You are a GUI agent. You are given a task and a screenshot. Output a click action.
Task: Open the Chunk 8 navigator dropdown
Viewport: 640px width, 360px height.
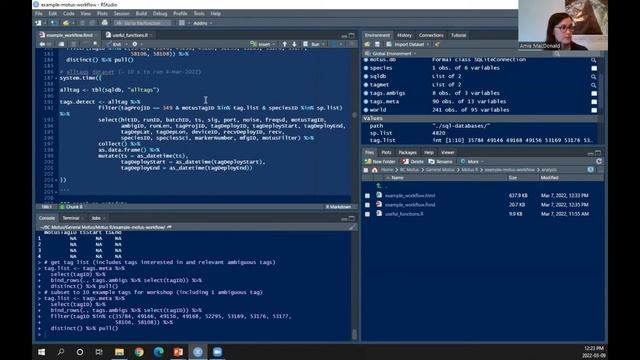point(73,207)
